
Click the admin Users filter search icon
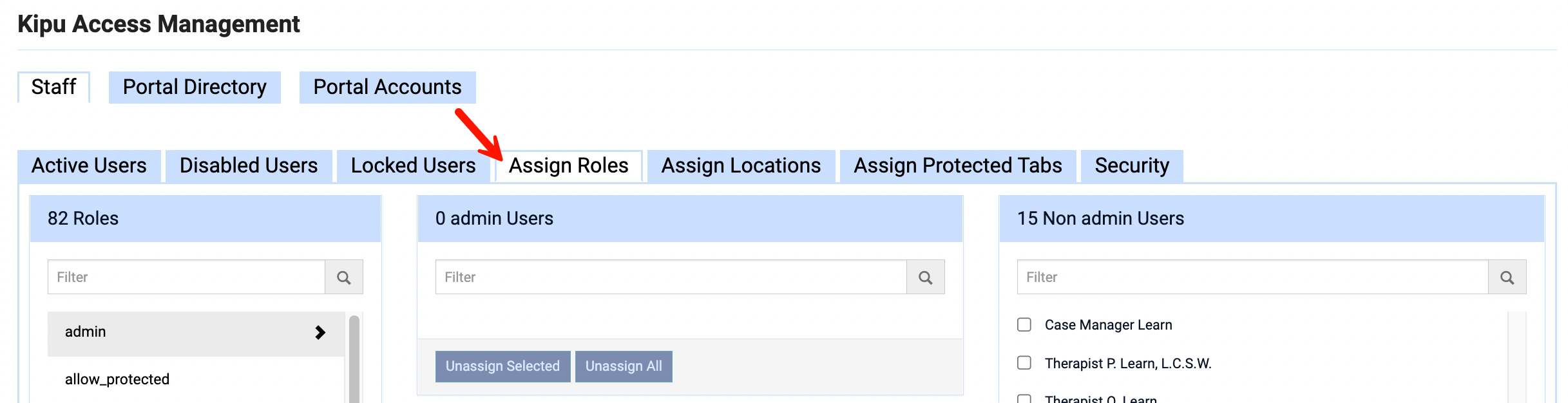[925, 277]
